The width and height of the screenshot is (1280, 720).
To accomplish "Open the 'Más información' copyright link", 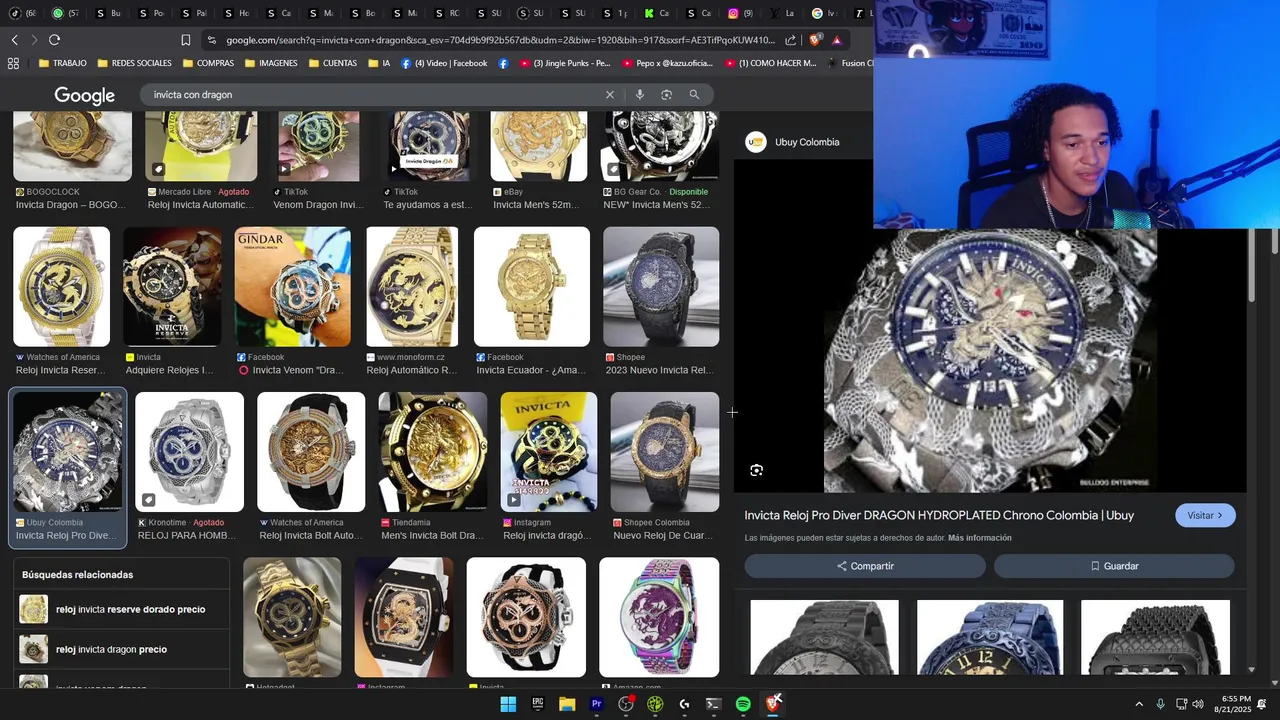I will [979, 538].
